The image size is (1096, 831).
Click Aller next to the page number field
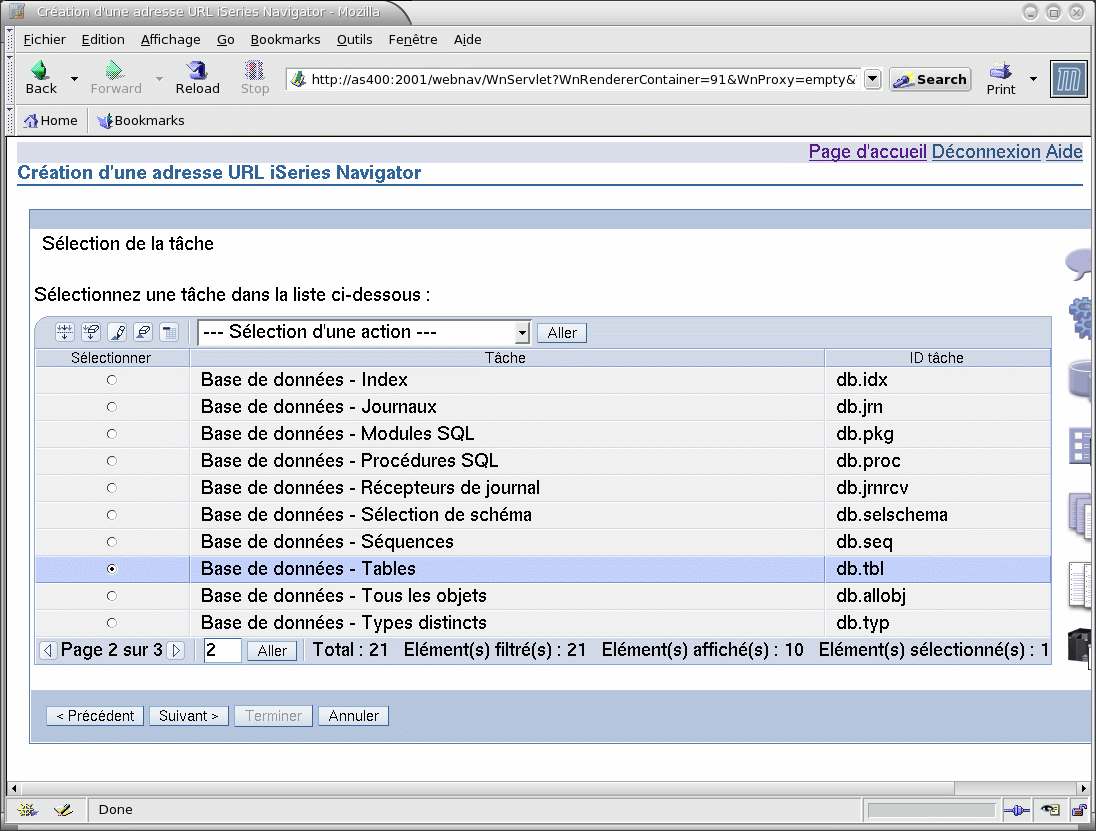272,651
